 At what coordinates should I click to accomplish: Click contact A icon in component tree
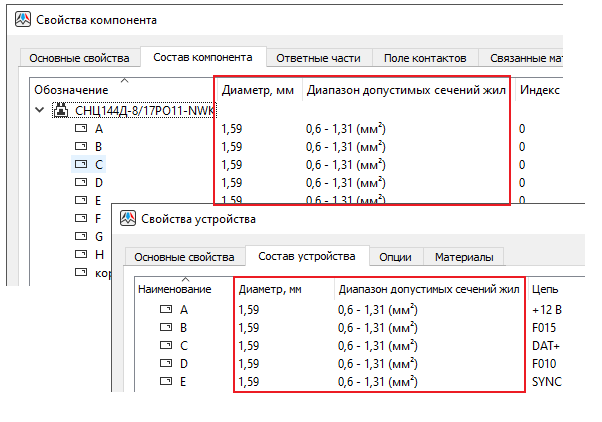(82, 129)
